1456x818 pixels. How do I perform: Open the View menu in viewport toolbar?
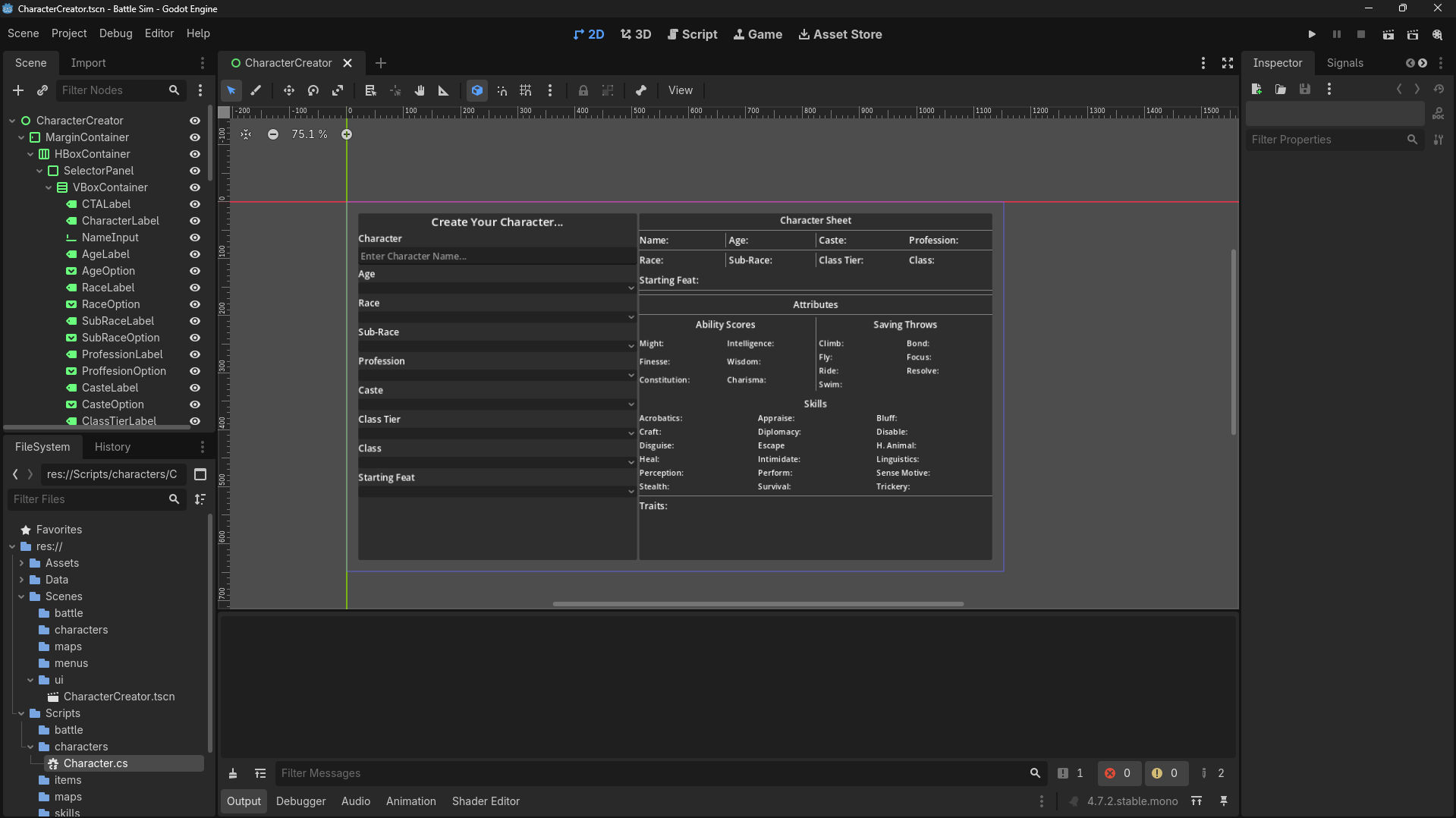pyautogui.click(x=680, y=90)
